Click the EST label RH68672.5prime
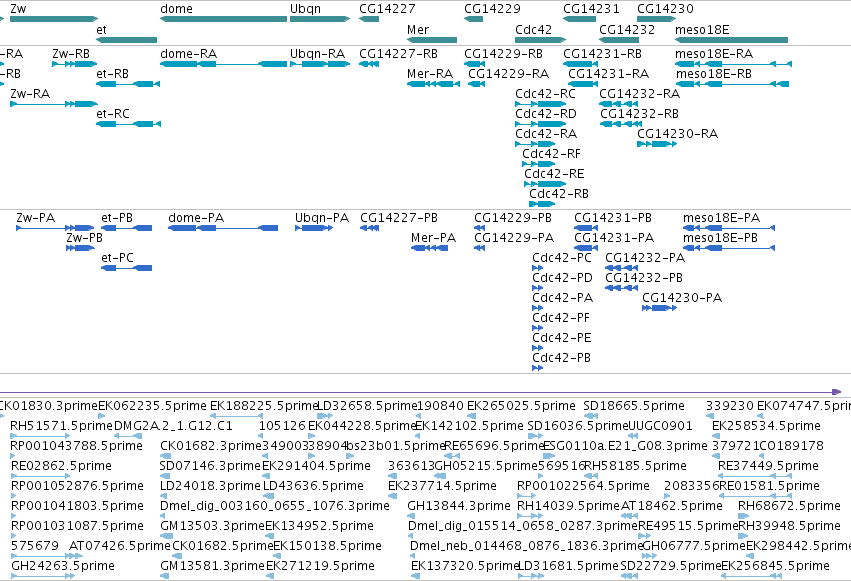This screenshot has height=581, width=851. pyautogui.click(x=789, y=506)
